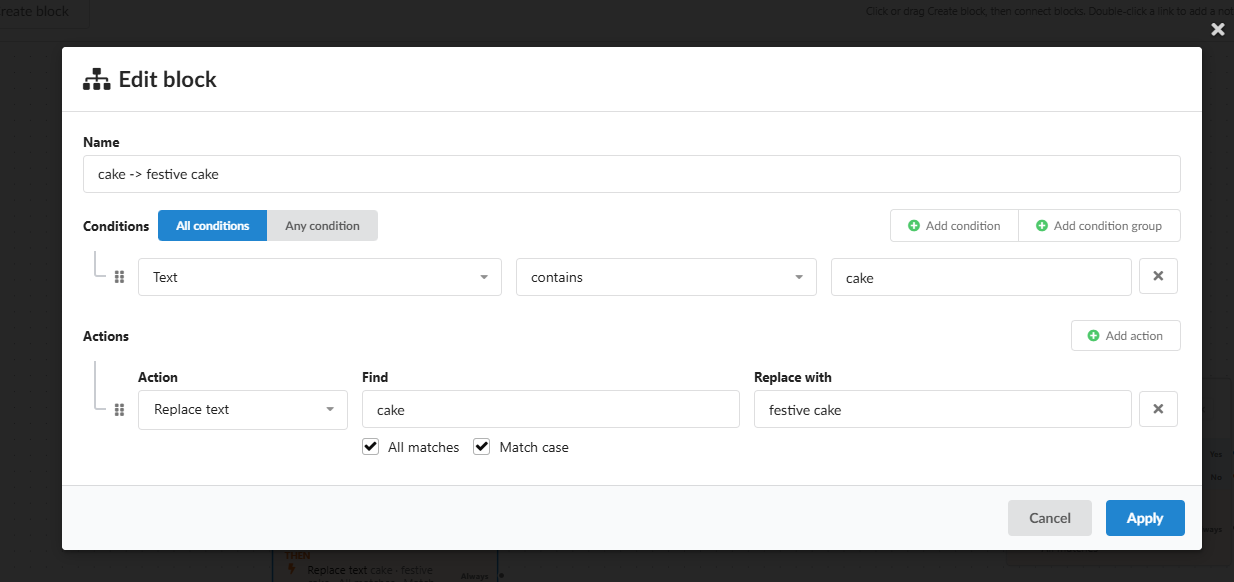Viewport: 1234px width, 582px height.
Task: Switch to Any condition toggle
Action: [x=322, y=226]
